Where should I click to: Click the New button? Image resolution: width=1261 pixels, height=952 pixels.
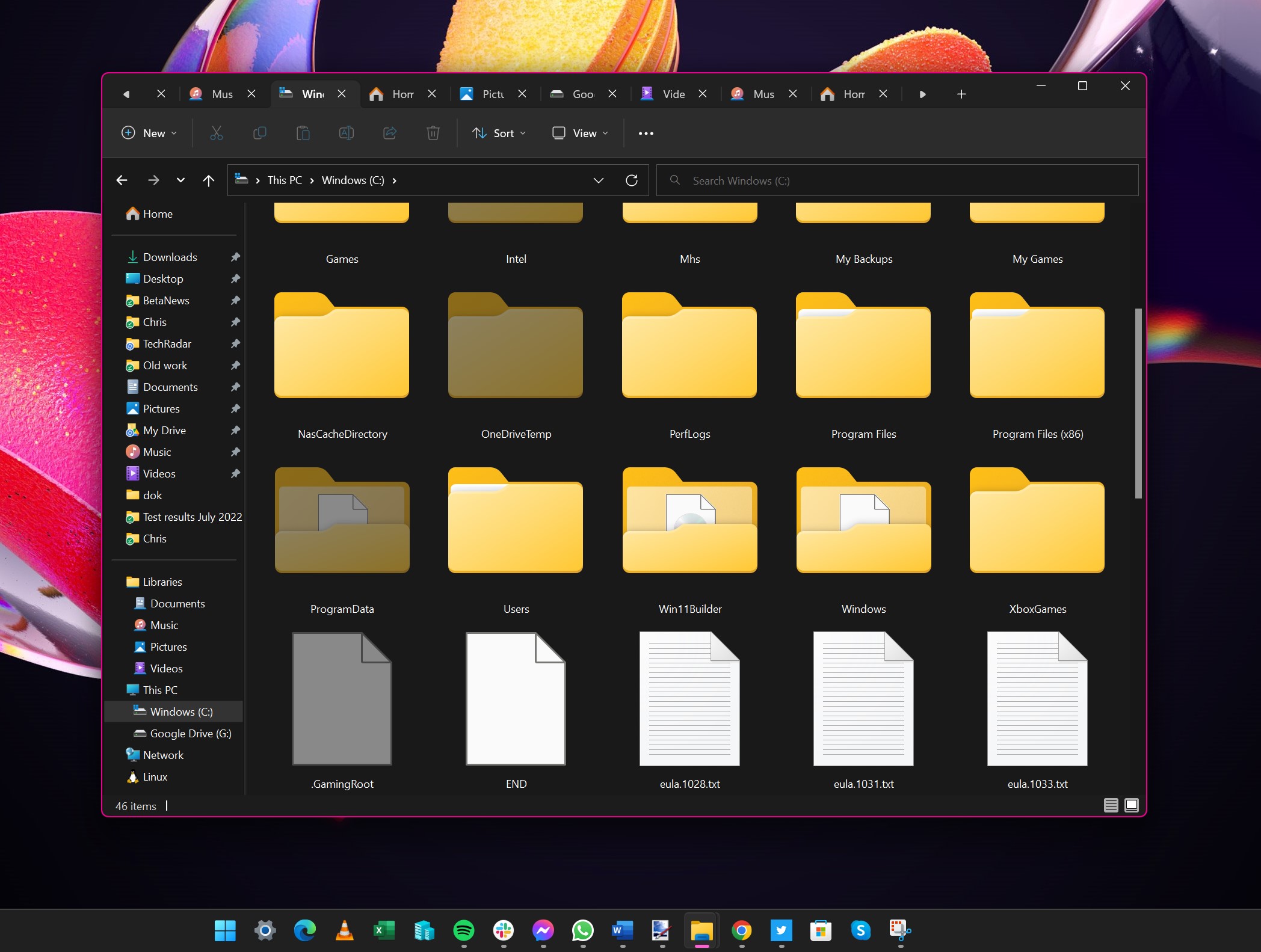tap(149, 133)
